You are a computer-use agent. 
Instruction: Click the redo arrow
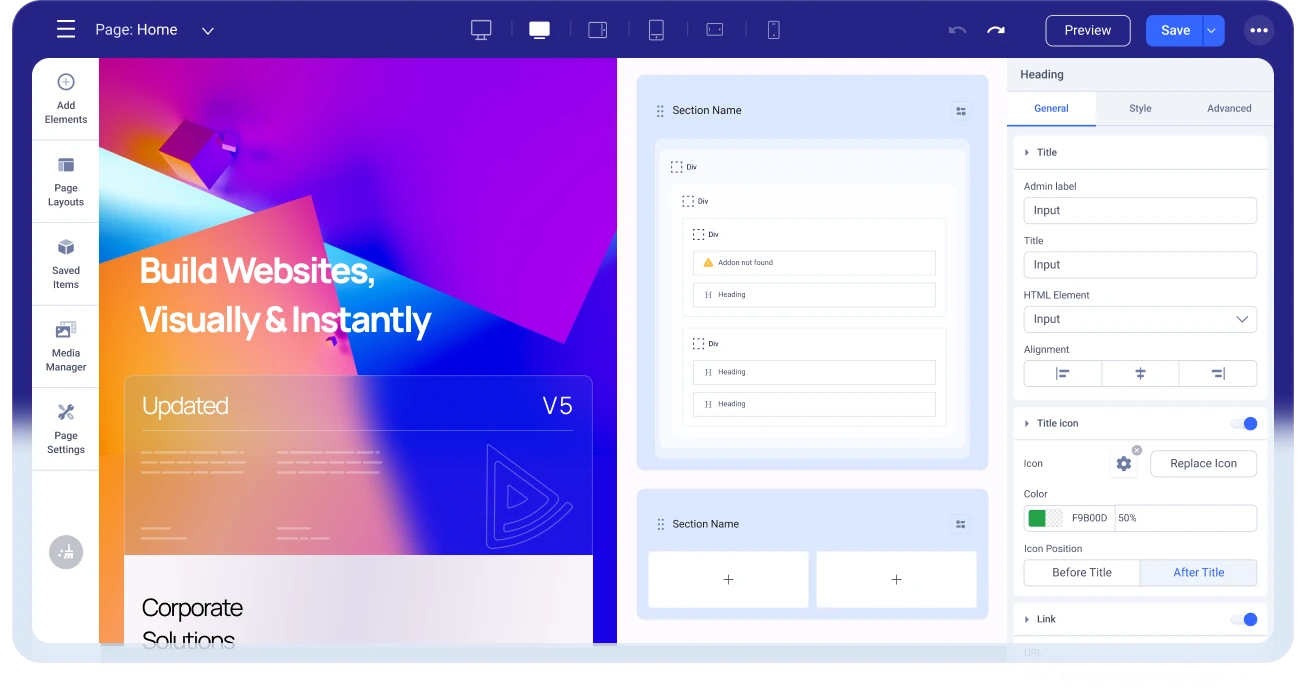click(996, 30)
